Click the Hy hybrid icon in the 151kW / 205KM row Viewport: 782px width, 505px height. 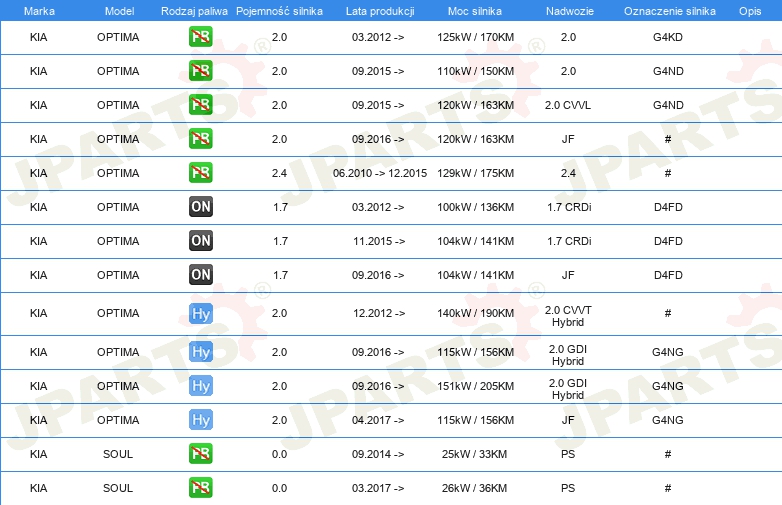pyautogui.click(x=200, y=386)
